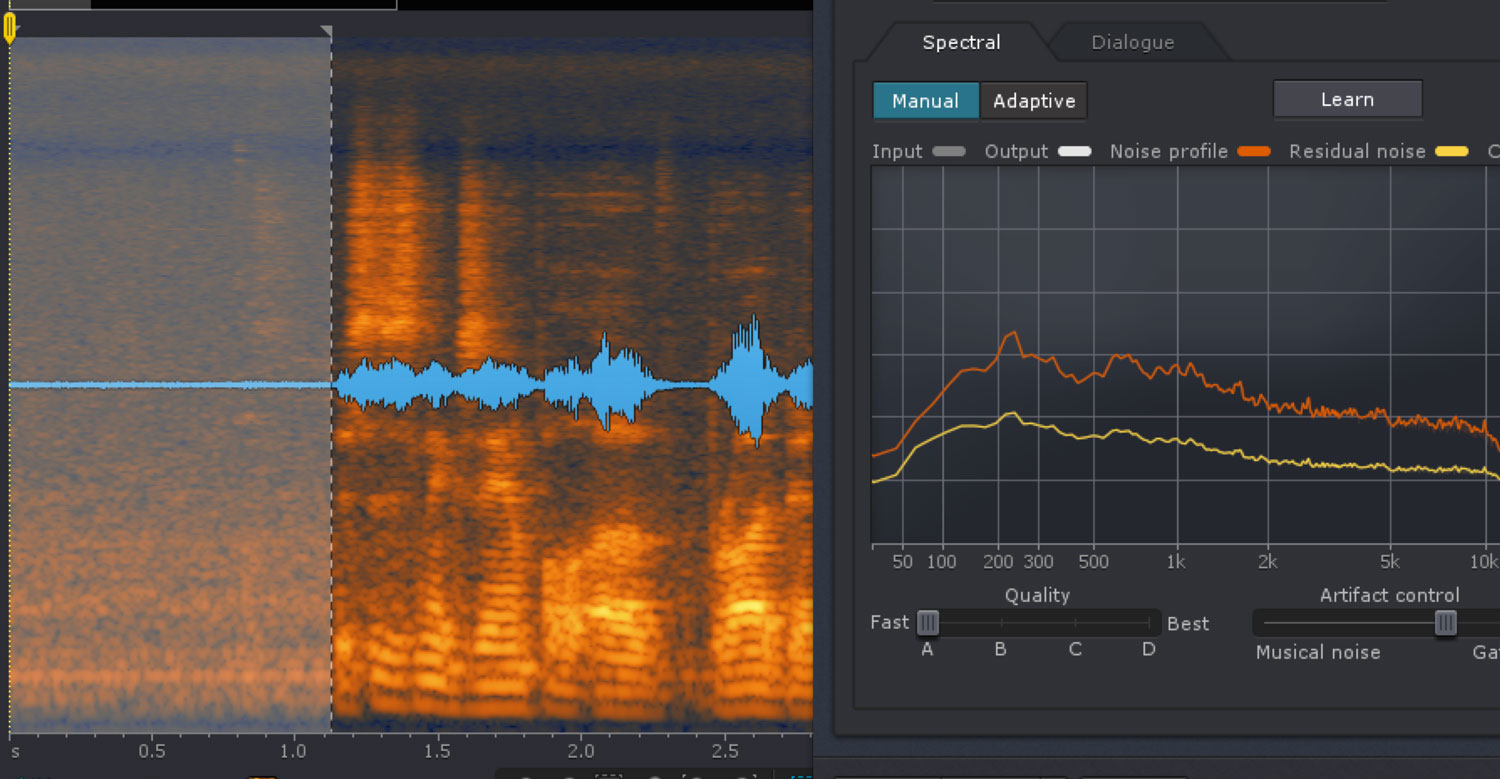
Task: Click the Residual noise yellow legend indicator
Action: click(1451, 151)
